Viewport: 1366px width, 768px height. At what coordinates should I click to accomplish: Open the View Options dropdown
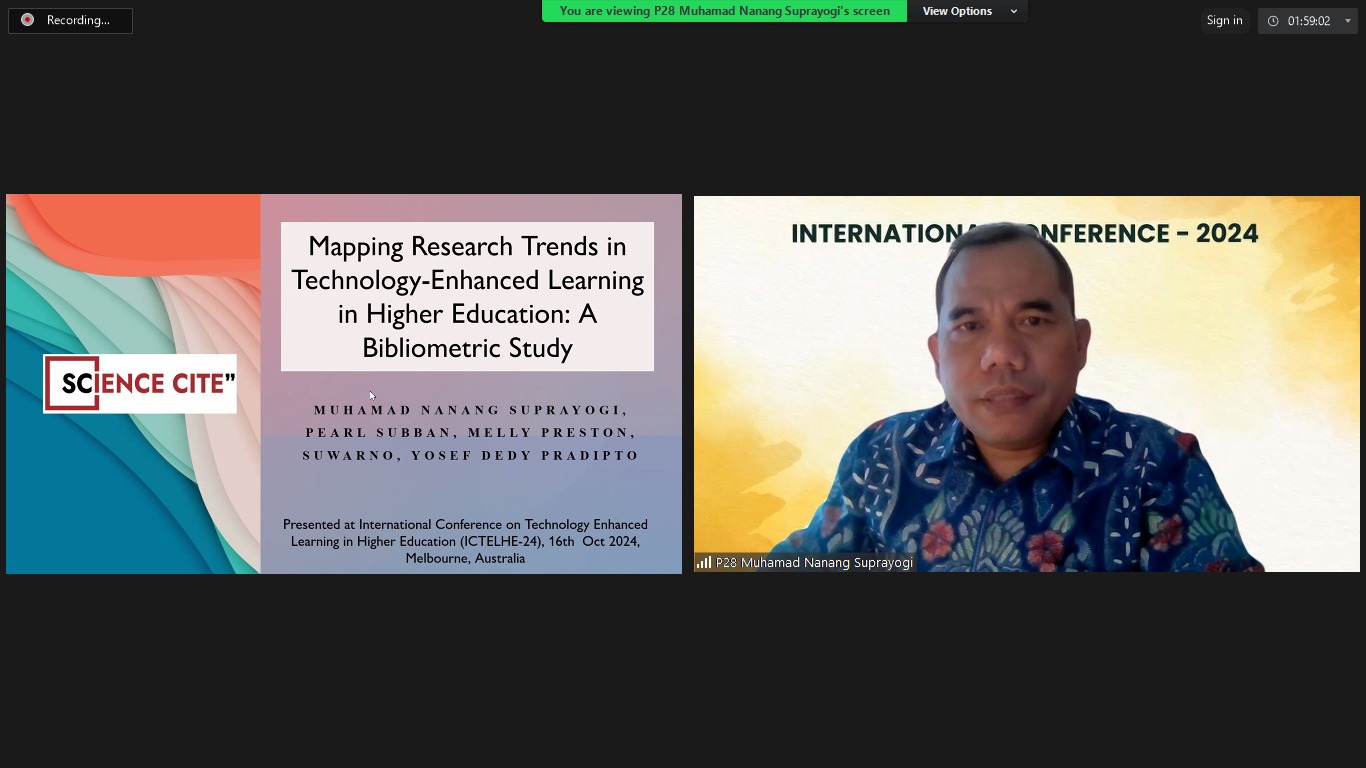[x=968, y=11]
